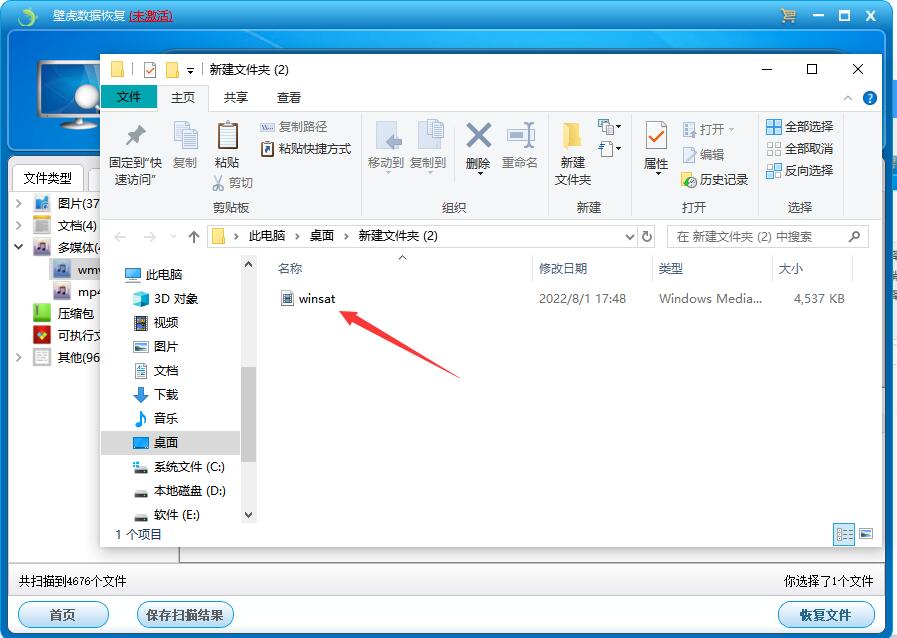The width and height of the screenshot is (897, 638).
Task: Click the search box in Explorer
Action: point(758,237)
